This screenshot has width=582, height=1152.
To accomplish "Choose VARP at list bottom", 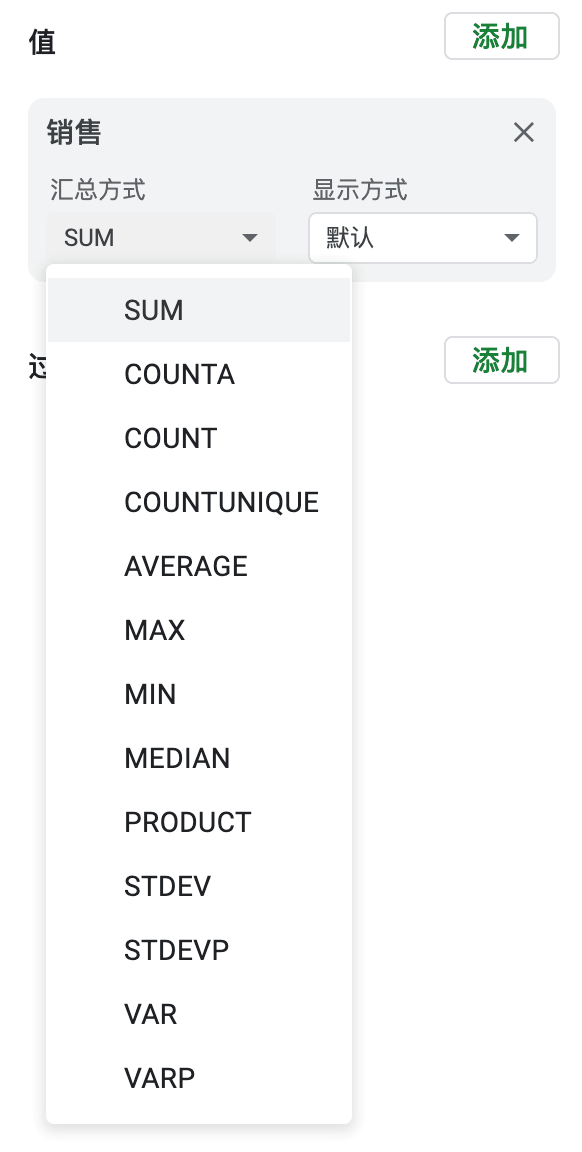I will click(198, 1077).
